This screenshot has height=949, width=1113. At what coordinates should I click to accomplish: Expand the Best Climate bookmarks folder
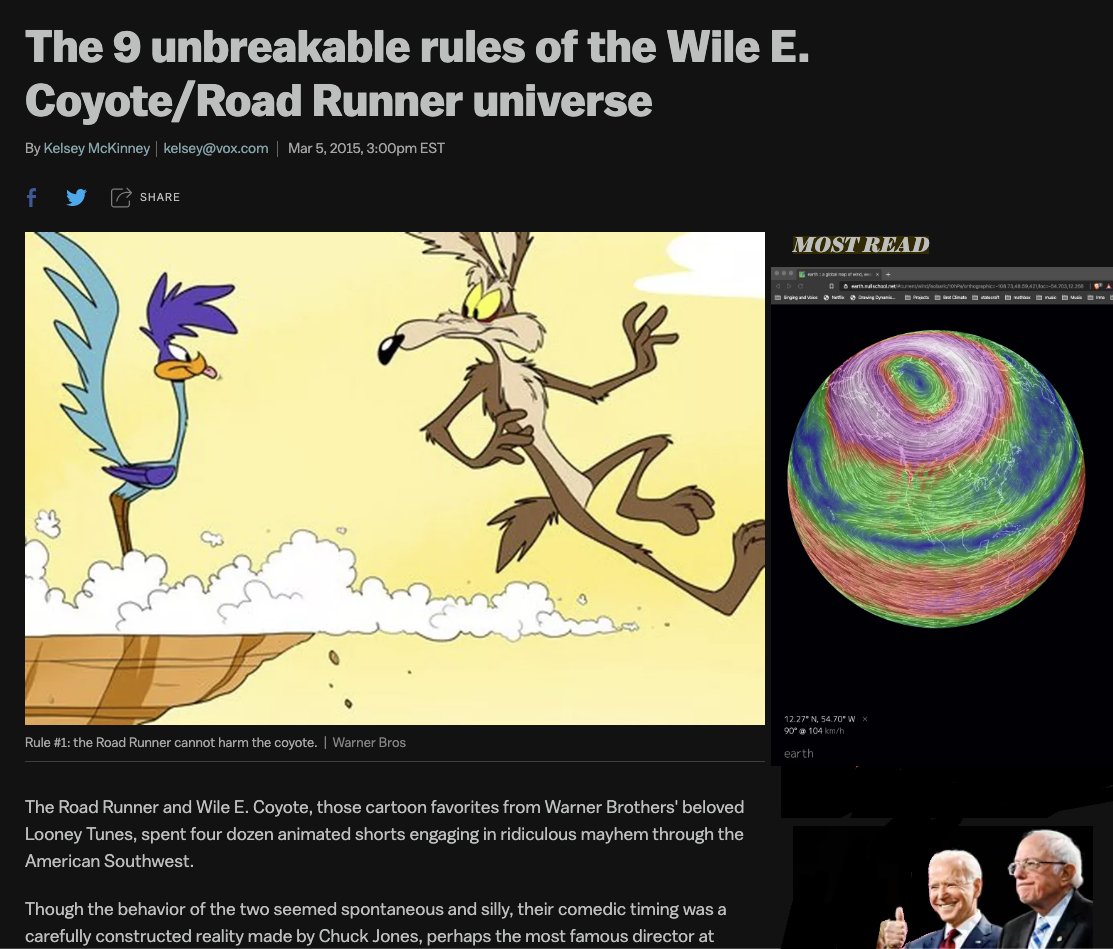(950, 297)
